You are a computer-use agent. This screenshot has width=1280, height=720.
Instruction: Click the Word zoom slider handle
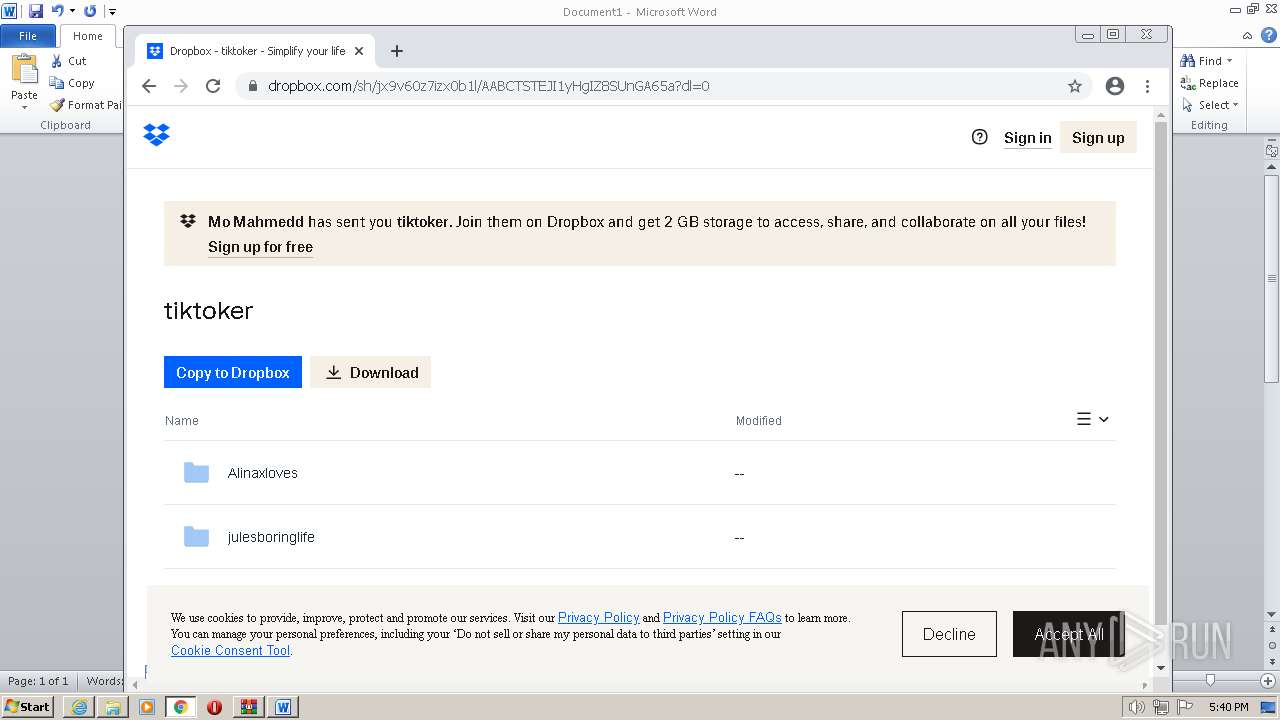1210,681
